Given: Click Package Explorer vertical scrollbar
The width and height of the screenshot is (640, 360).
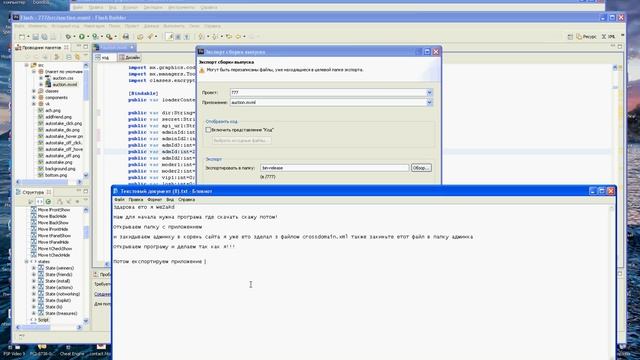Looking at the screenshot, I should [86, 120].
